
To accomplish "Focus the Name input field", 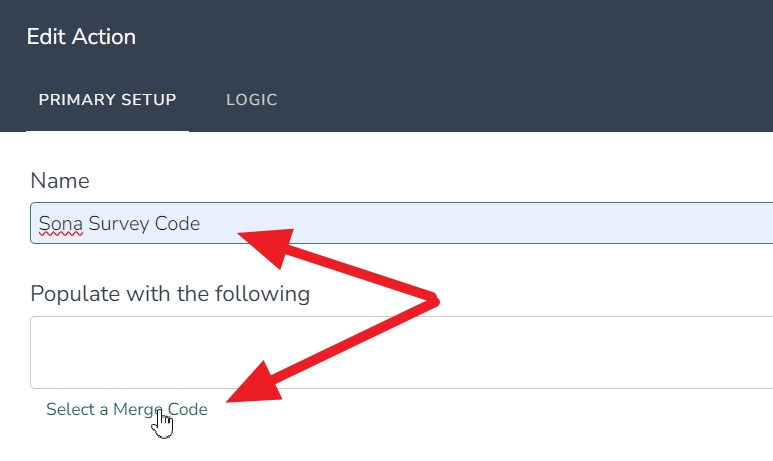I will (x=401, y=223).
